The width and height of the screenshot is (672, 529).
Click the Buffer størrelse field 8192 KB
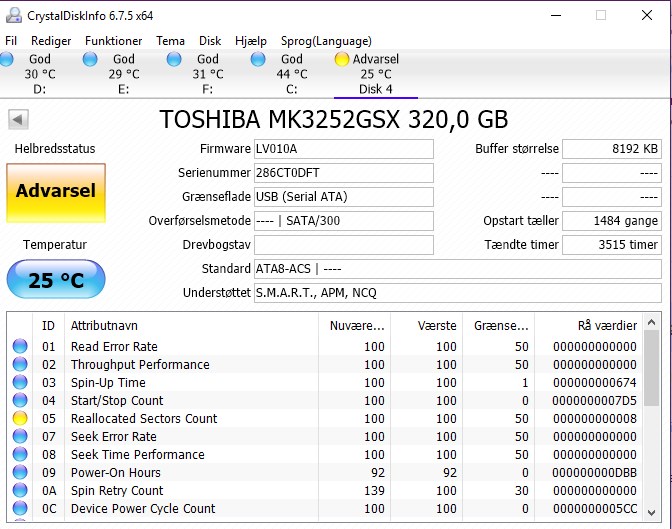click(612, 149)
